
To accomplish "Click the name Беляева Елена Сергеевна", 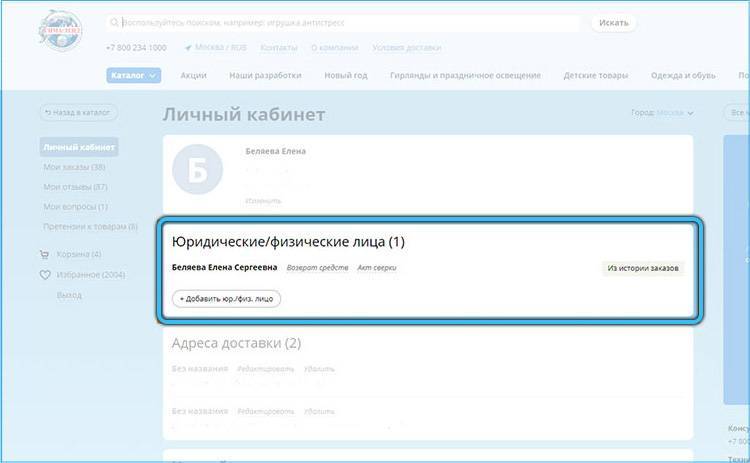I will [224, 267].
